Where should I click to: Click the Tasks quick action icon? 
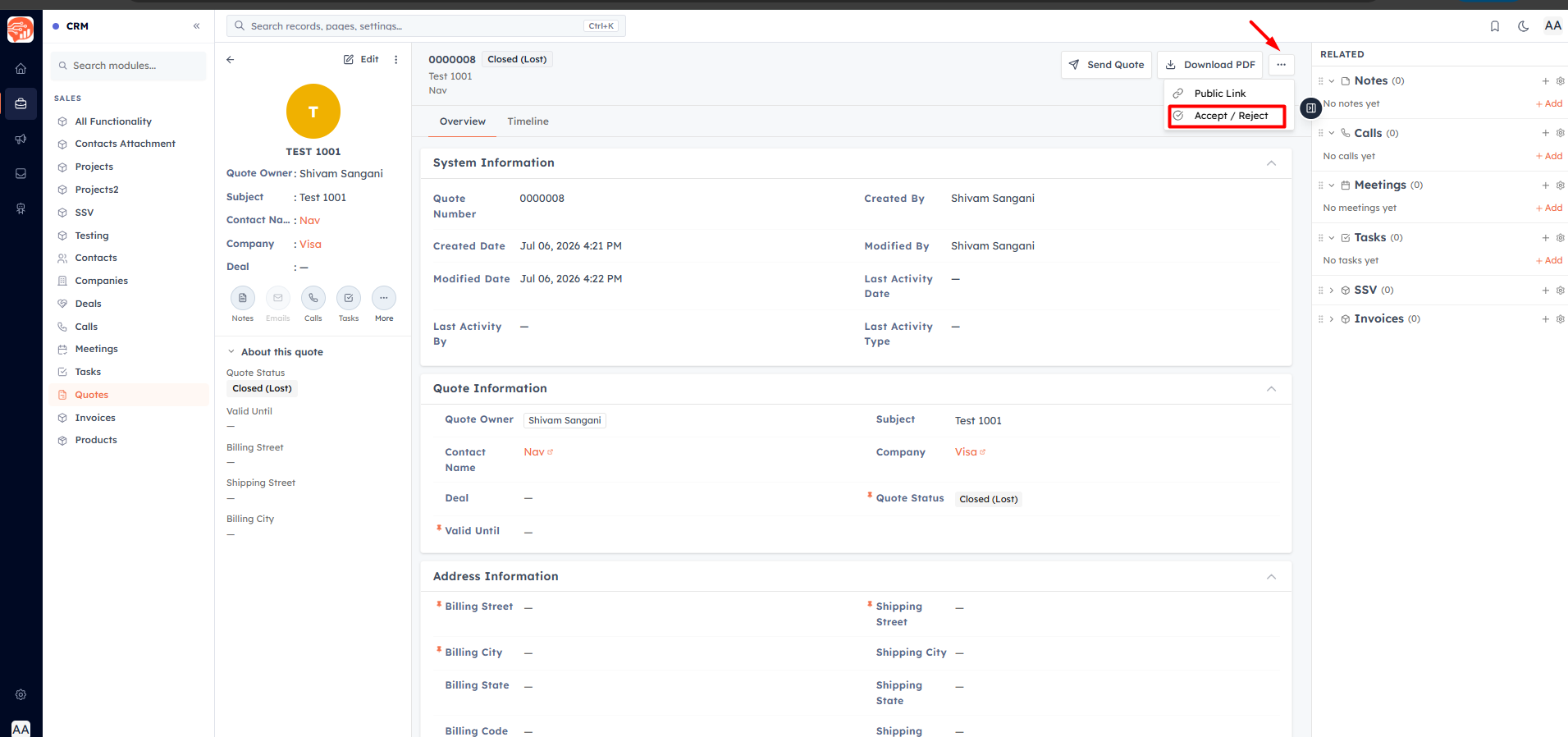(x=349, y=298)
